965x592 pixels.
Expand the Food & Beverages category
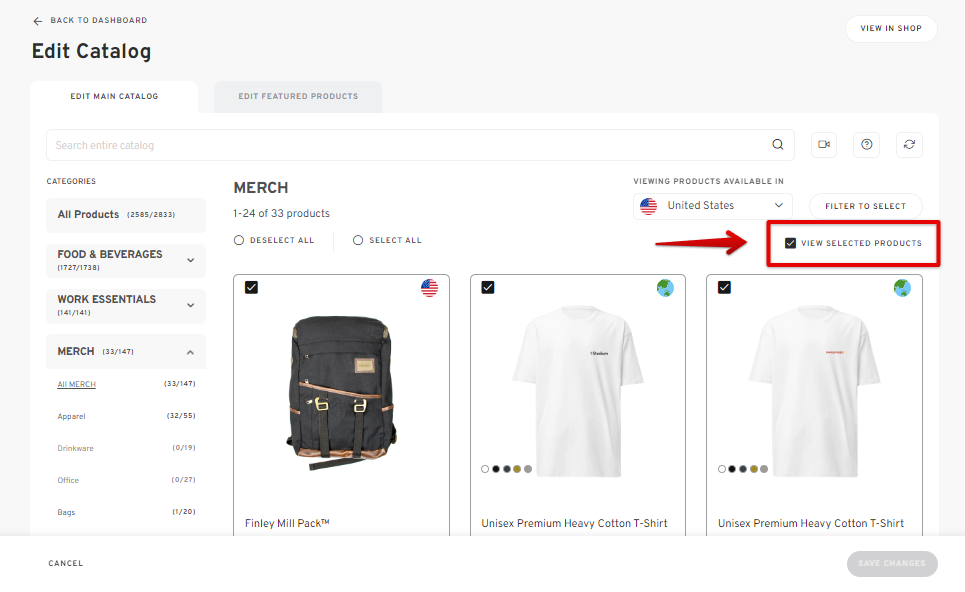(x=191, y=260)
